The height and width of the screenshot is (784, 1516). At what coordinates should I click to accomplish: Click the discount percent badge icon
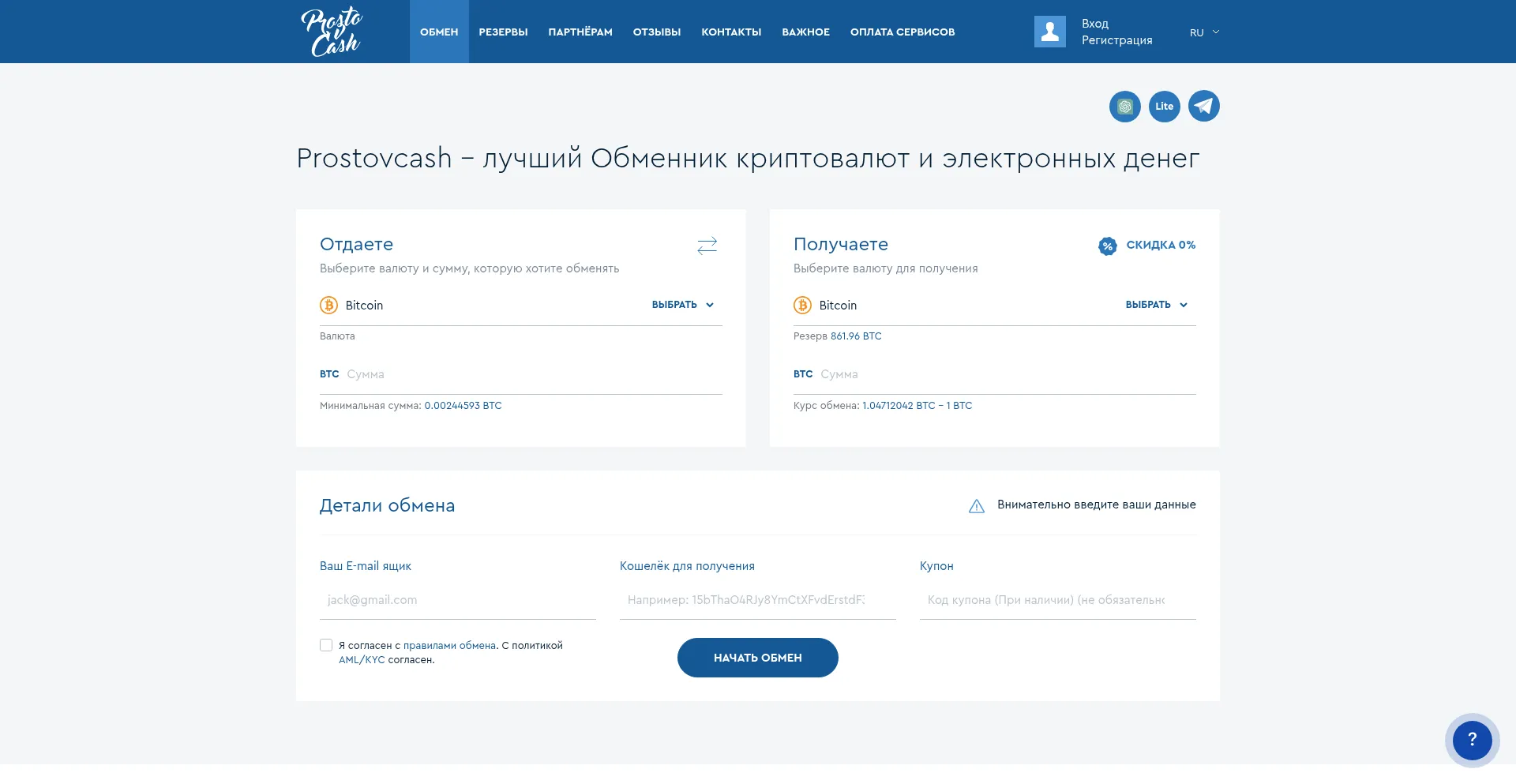pos(1108,246)
